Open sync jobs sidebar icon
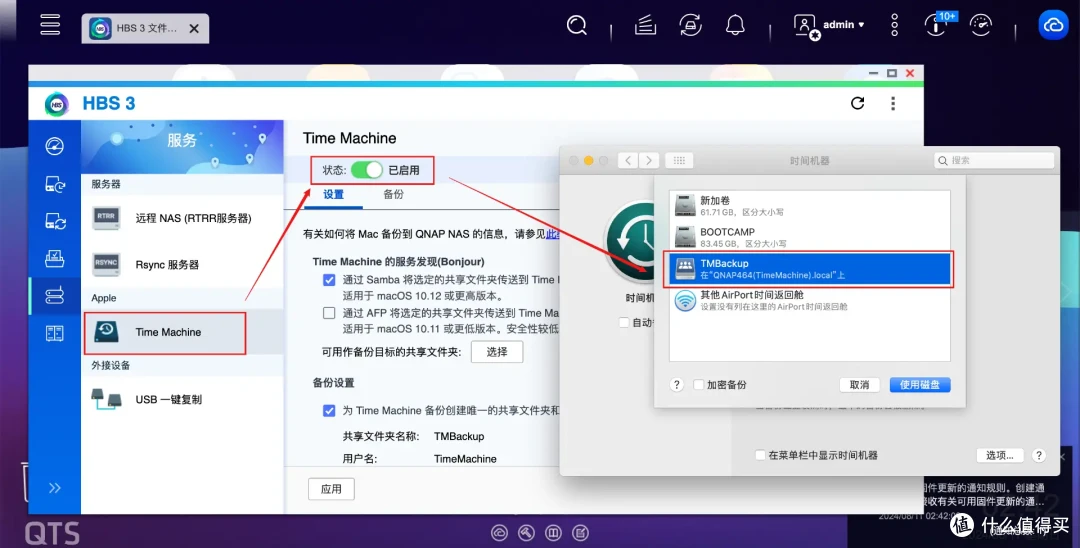 pos(54,221)
